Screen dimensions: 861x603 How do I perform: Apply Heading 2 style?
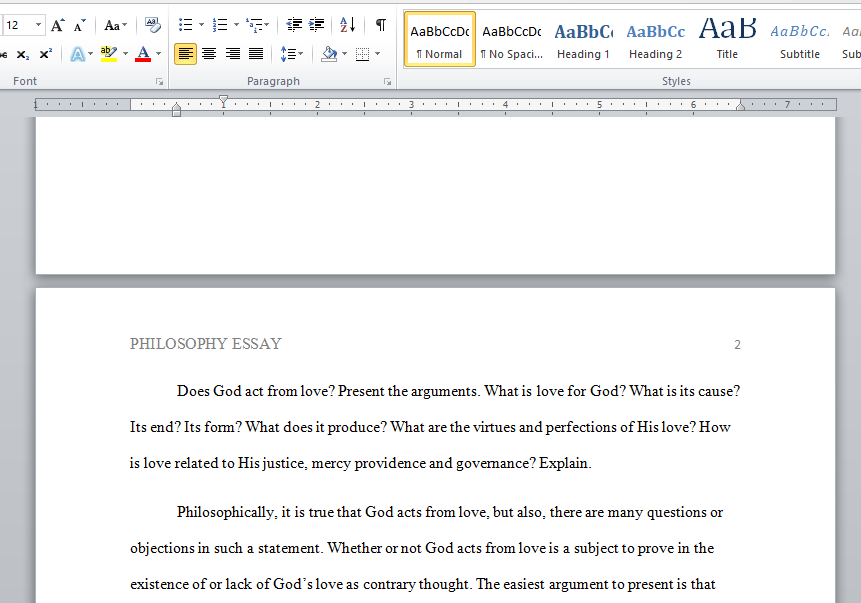tap(655, 39)
